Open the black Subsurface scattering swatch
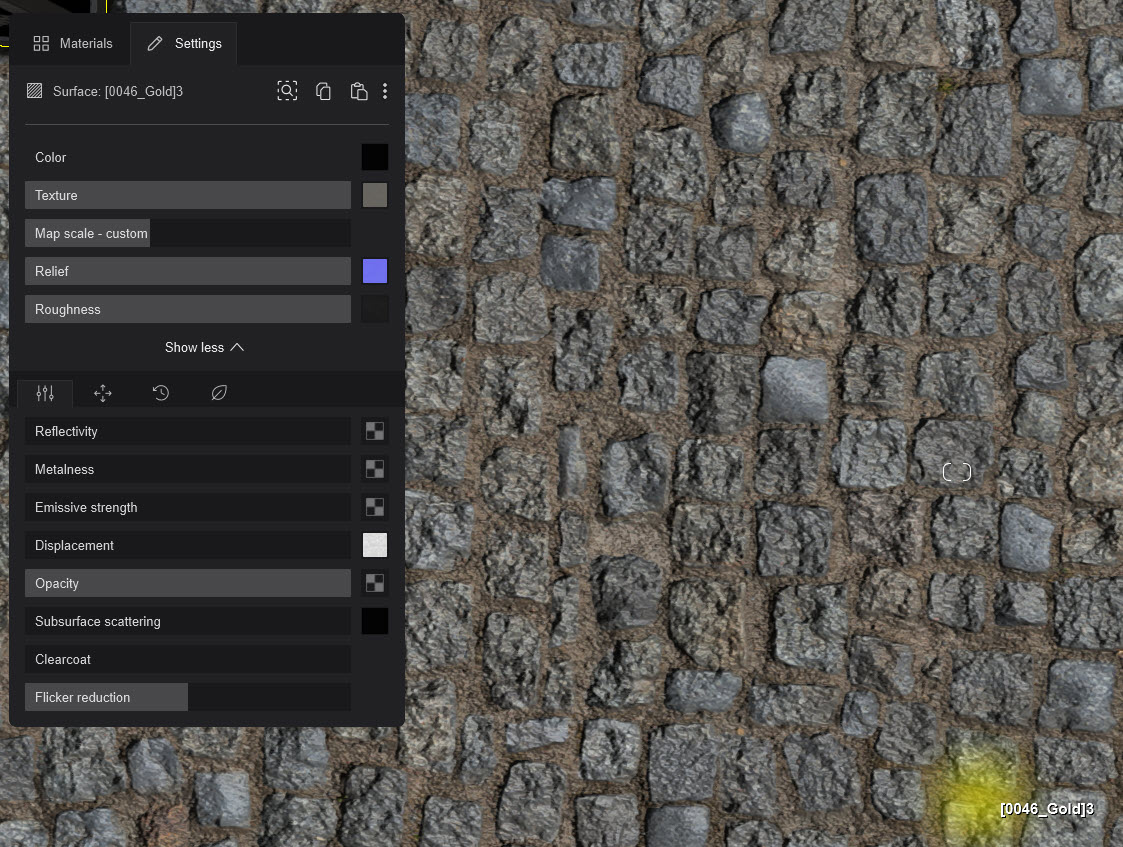The width and height of the screenshot is (1123, 847). point(375,621)
